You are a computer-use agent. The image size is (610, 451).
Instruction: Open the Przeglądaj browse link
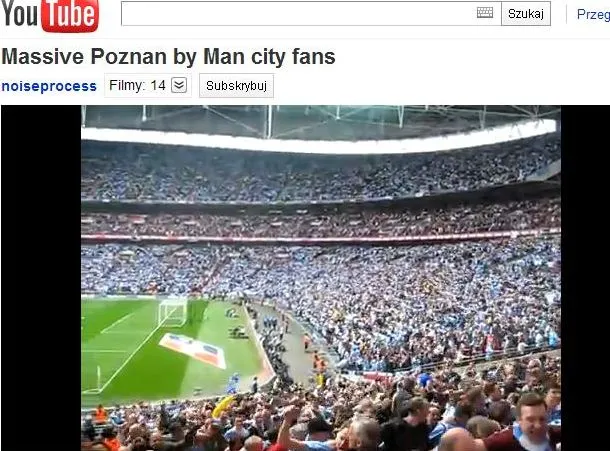click(593, 14)
